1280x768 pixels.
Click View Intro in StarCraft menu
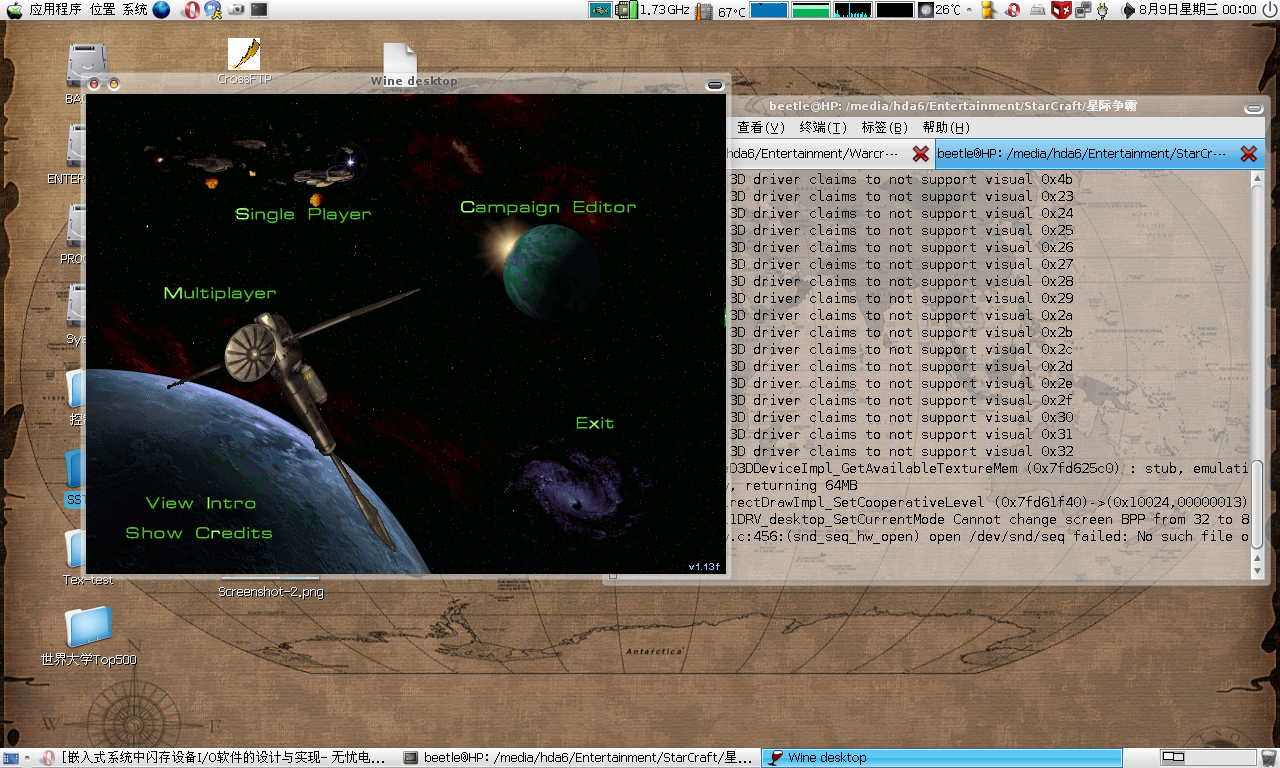point(201,503)
